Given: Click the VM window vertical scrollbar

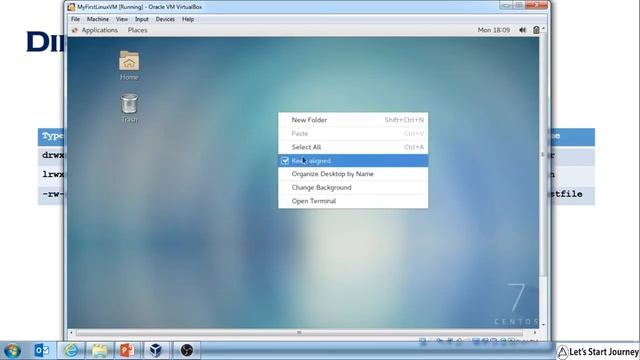Looking at the screenshot, I should 543,155.
